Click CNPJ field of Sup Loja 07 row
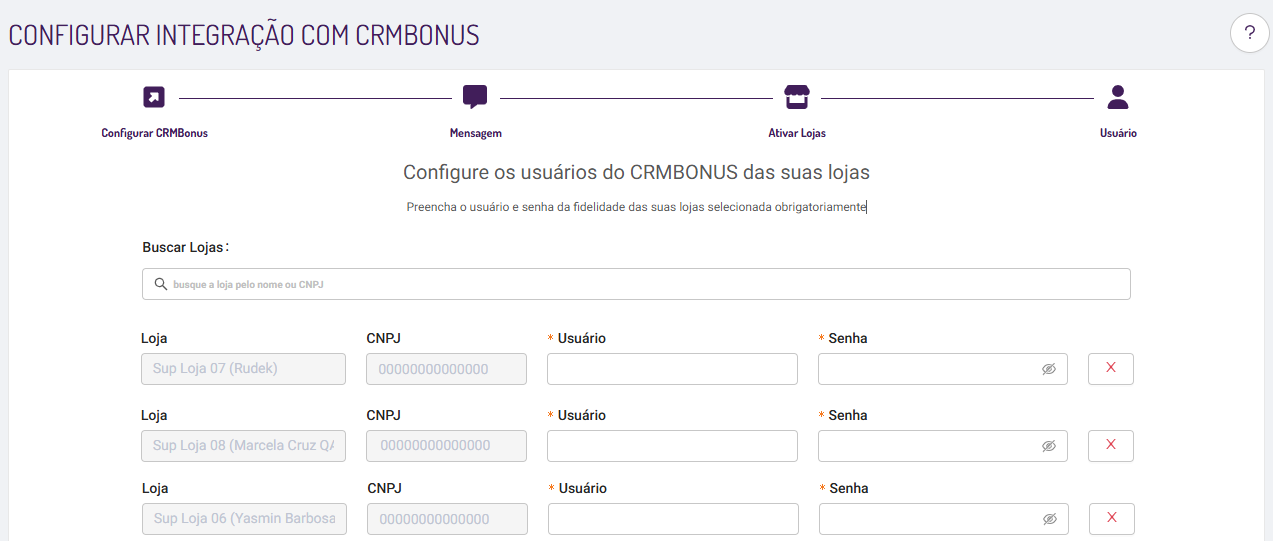 click(446, 369)
